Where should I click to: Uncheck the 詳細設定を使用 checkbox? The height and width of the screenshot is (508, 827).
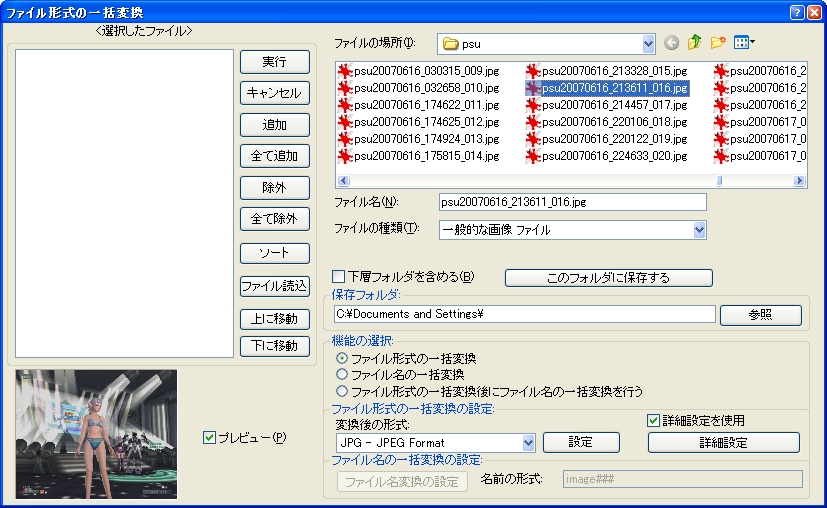coord(654,420)
